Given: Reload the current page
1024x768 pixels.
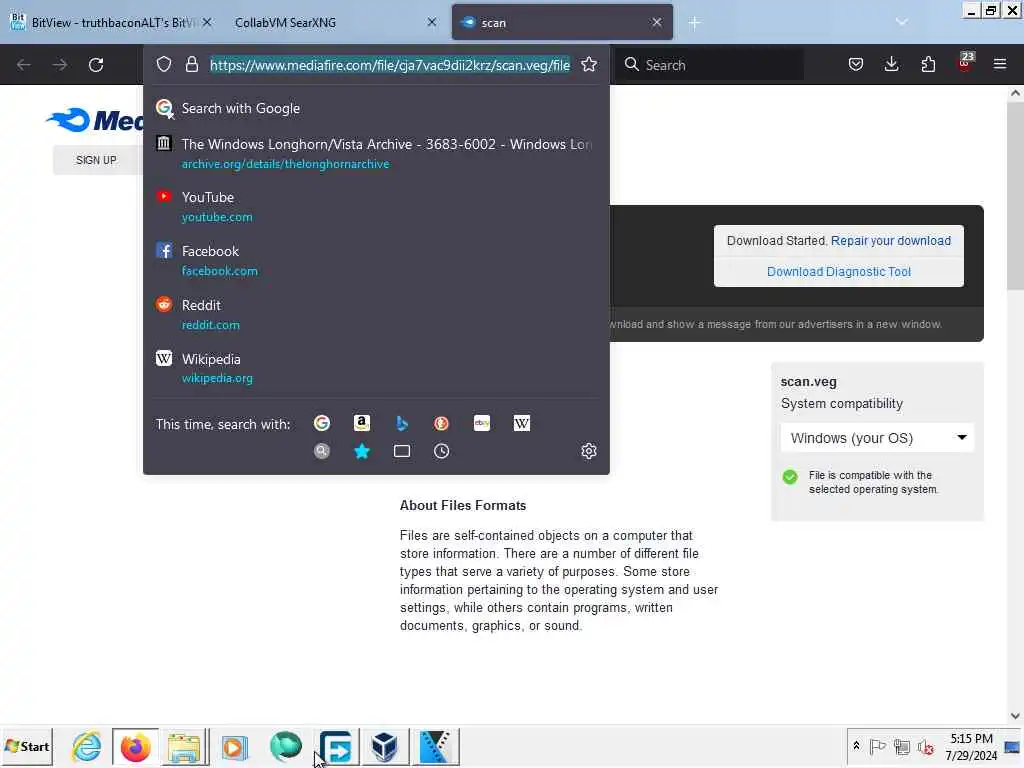Looking at the screenshot, I should 96,65.
